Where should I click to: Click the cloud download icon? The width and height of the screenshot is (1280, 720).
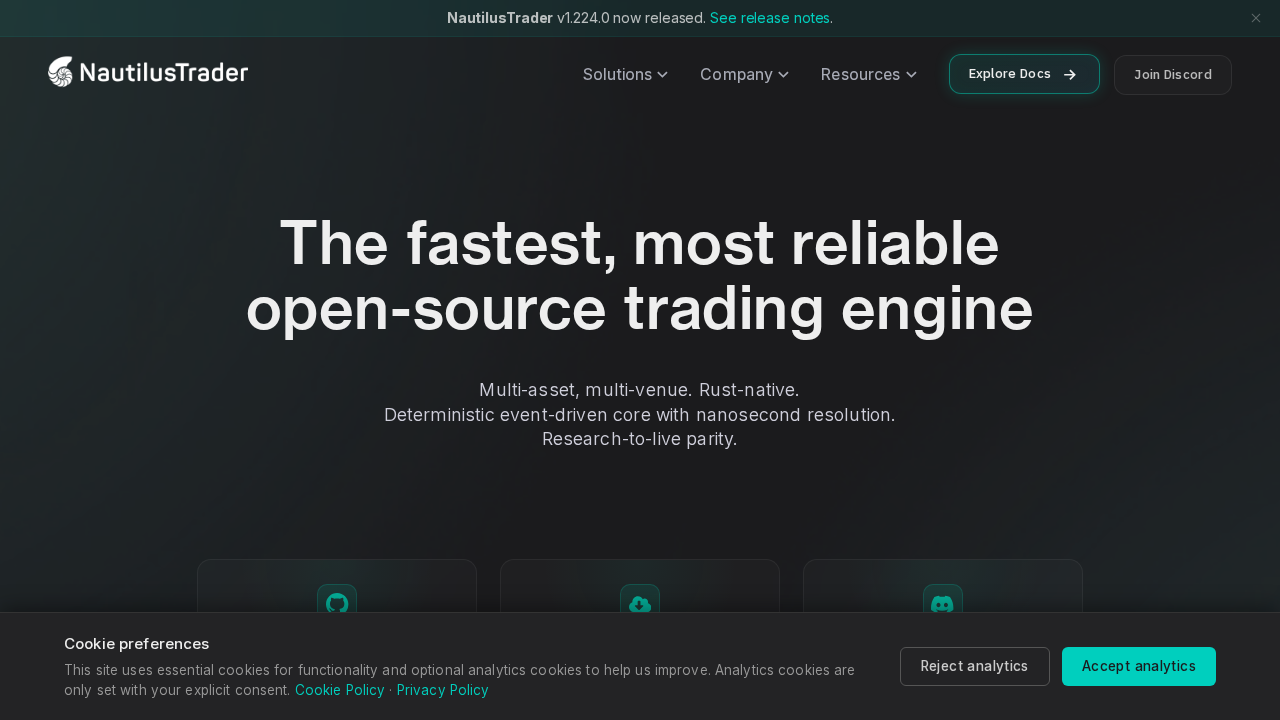640,603
